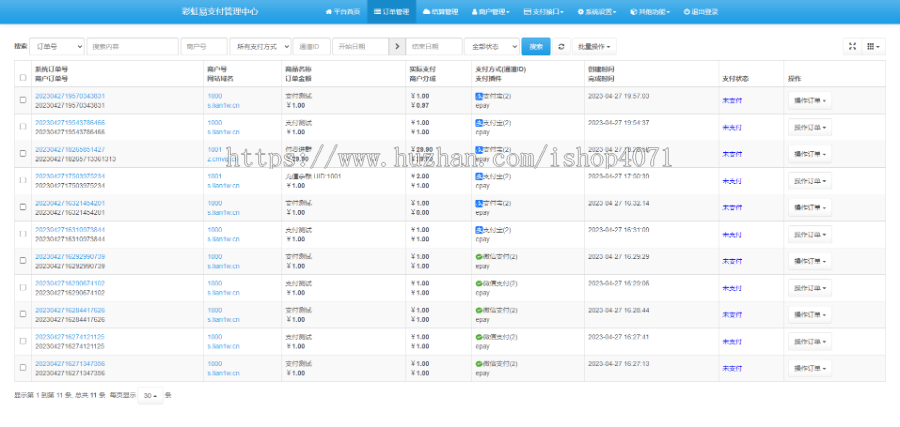Image resolution: width=900 pixels, height=427 pixels.
Task: Check the select-all checkbox in table header
Action: [x=22, y=78]
